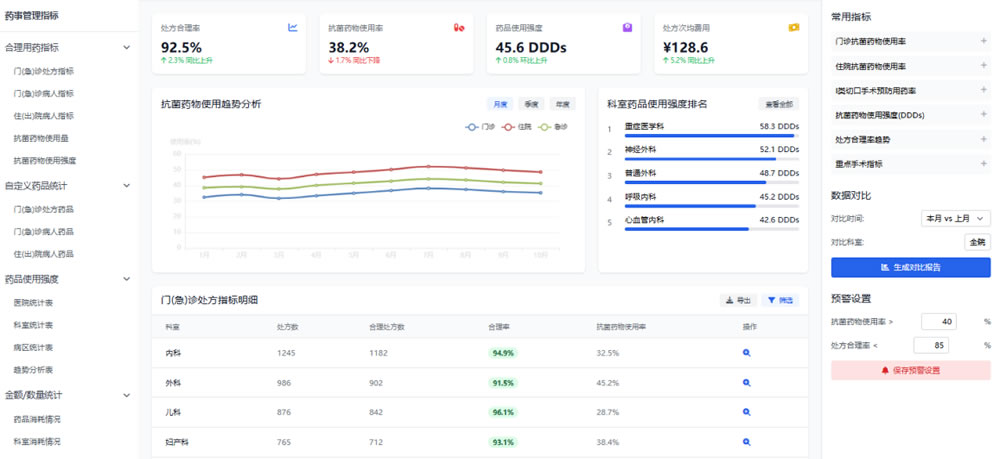Add 住院抗菌药物使用率 with its plus icon

pos(983,66)
